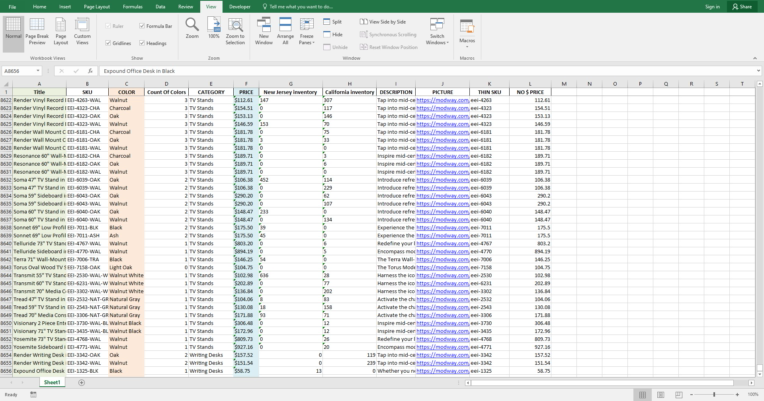
Task: Set zoom to 100%
Action: coord(213,28)
